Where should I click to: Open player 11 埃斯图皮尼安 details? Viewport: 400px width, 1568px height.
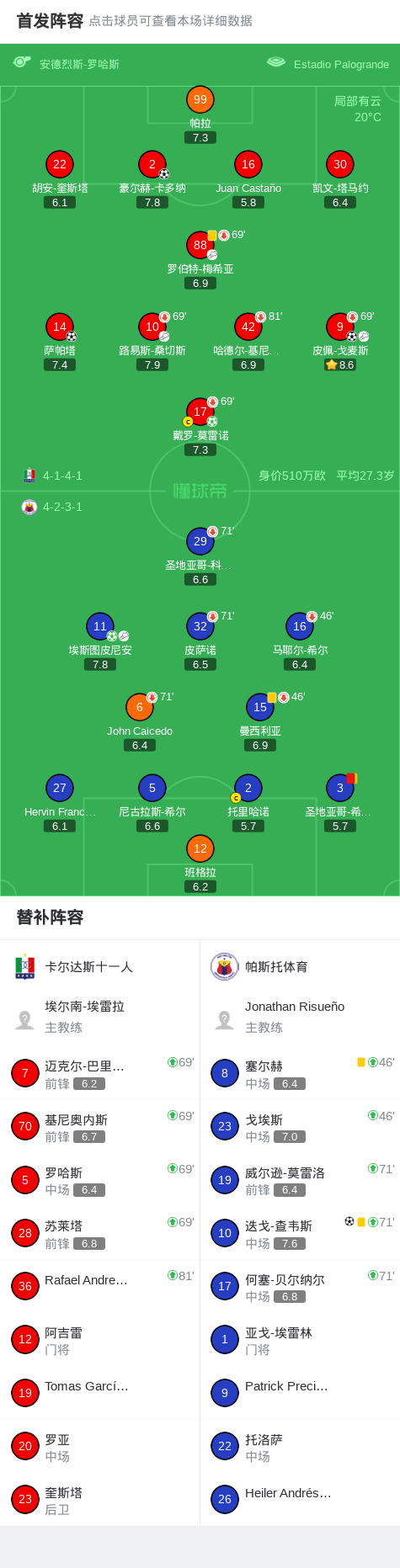point(100,626)
